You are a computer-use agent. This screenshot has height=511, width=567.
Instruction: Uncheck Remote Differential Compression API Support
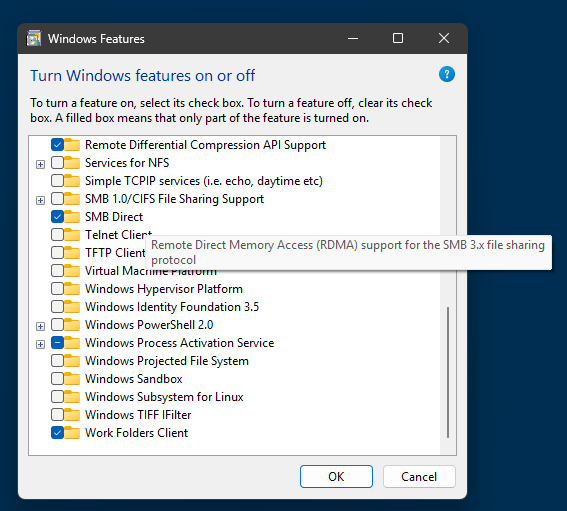click(x=57, y=145)
